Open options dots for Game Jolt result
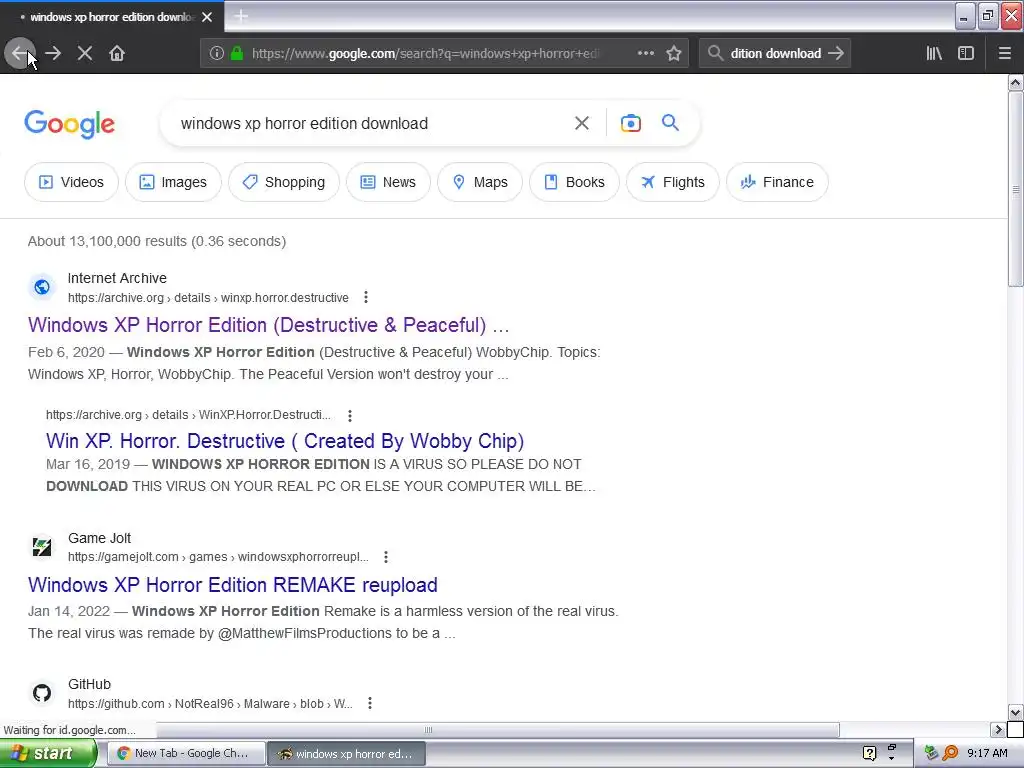The image size is (1024, 768). click(386, 557)
